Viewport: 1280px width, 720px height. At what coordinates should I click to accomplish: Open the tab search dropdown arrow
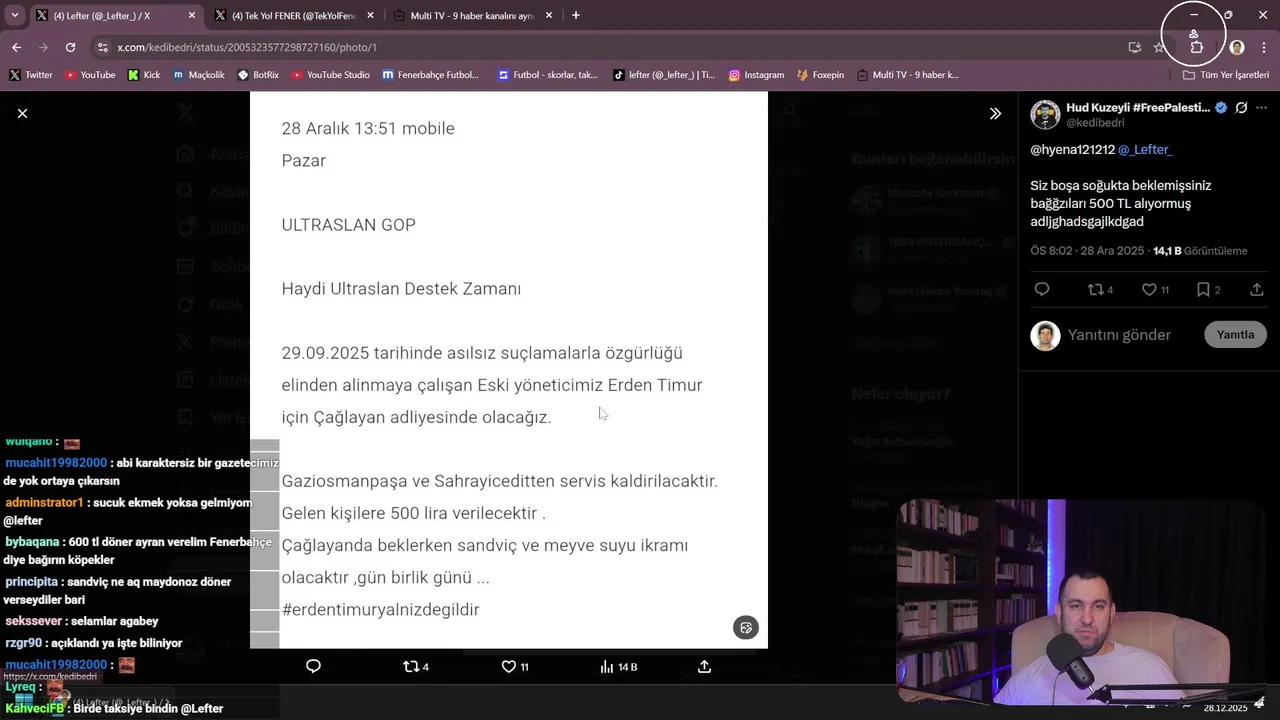point(14,16)
